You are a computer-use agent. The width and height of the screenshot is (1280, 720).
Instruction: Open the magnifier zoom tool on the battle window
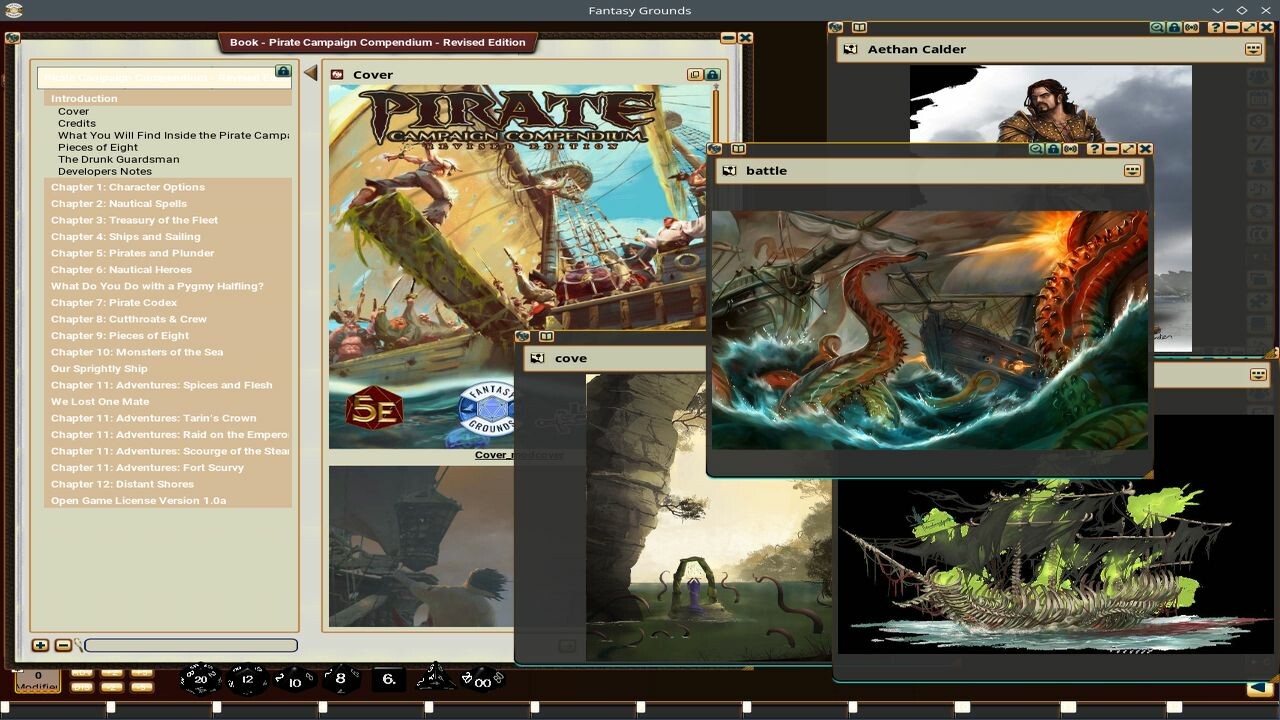[x=1036, y=148]
